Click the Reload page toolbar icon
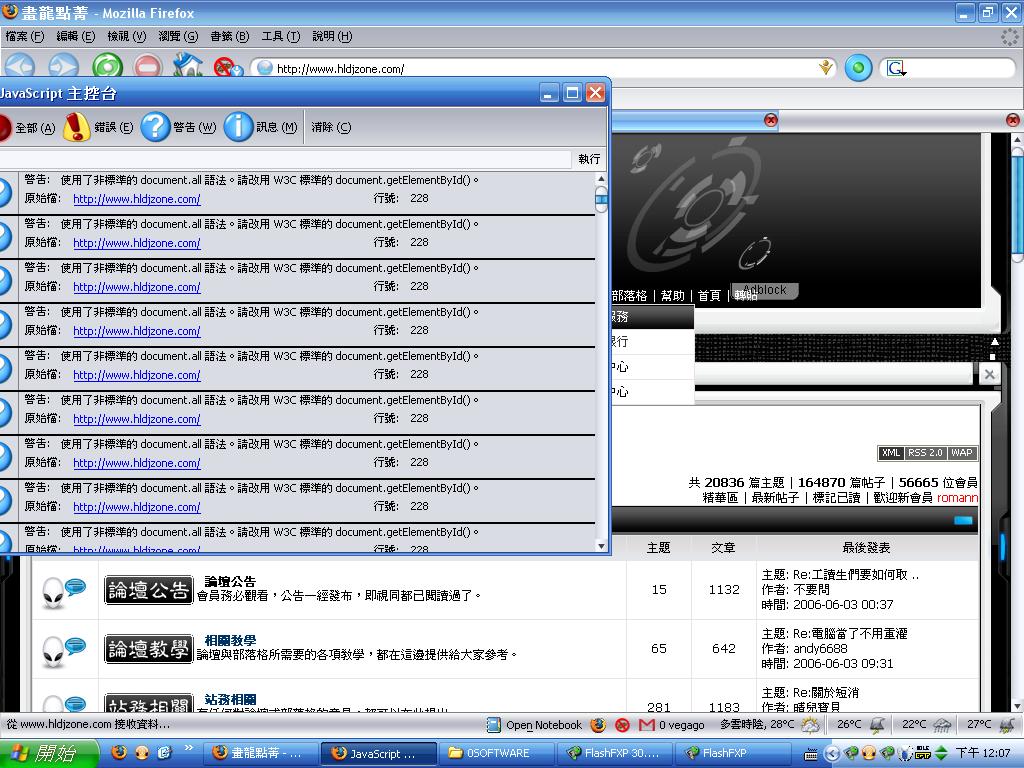 point(107,67)
